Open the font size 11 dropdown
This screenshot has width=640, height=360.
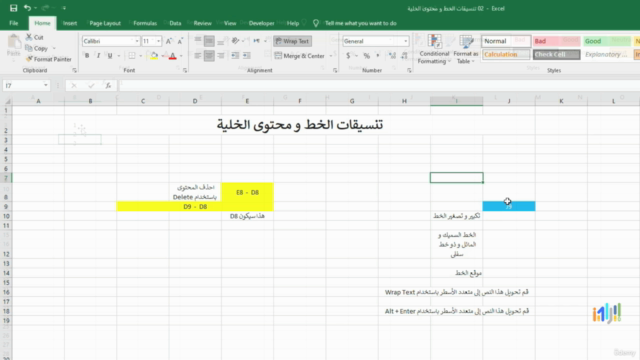click(x=158, y=41)
